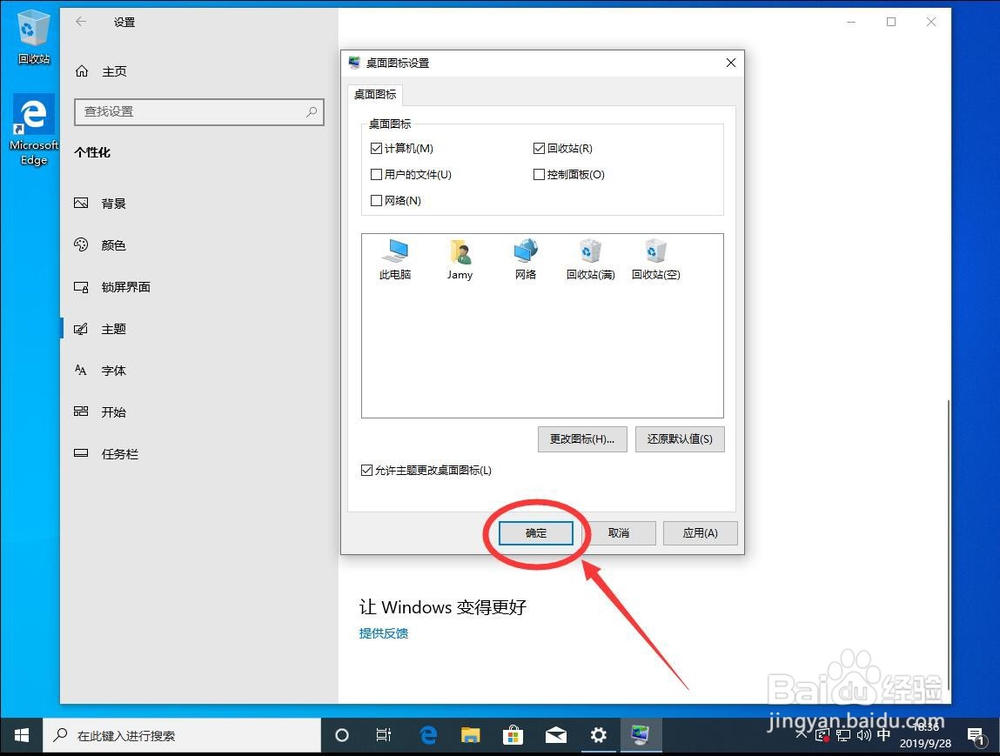The width and height of the screenshot is (1000, 756).
Task: Open Microsoft Store from taskbar
Action: pyautogui.click(x=513, y=736)
